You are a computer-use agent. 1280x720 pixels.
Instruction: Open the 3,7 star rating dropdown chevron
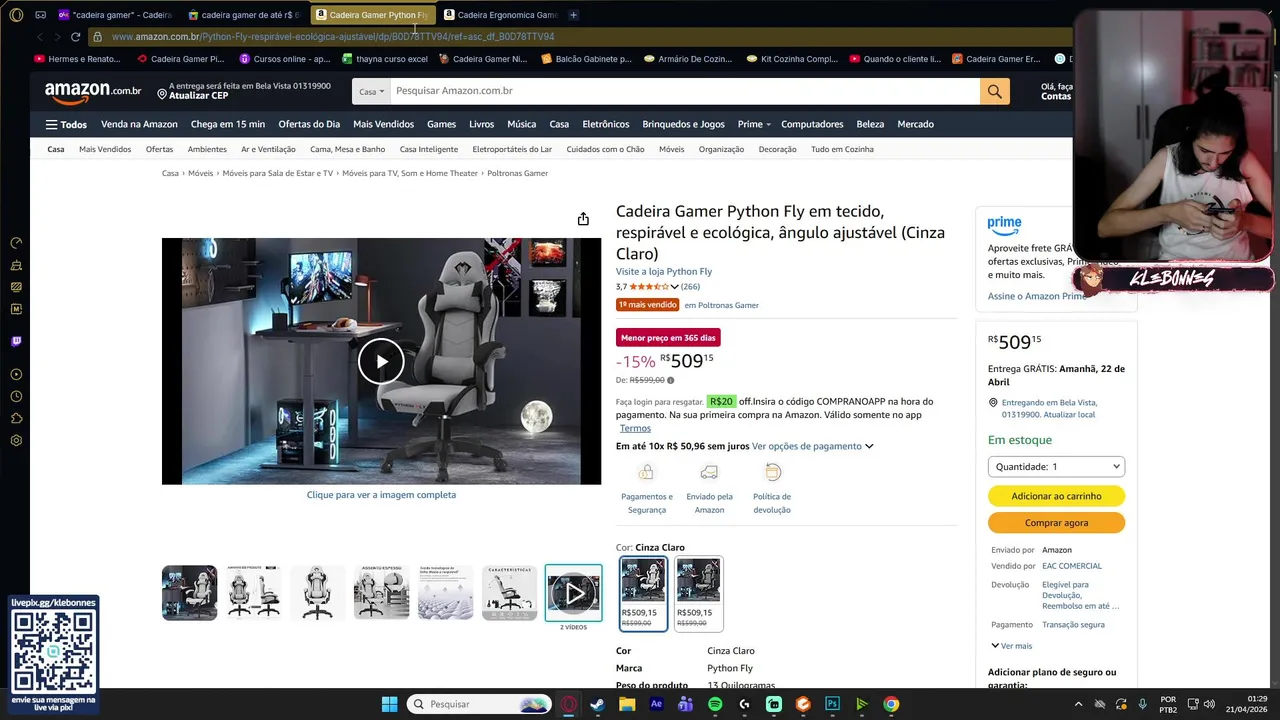pos(675,287)
